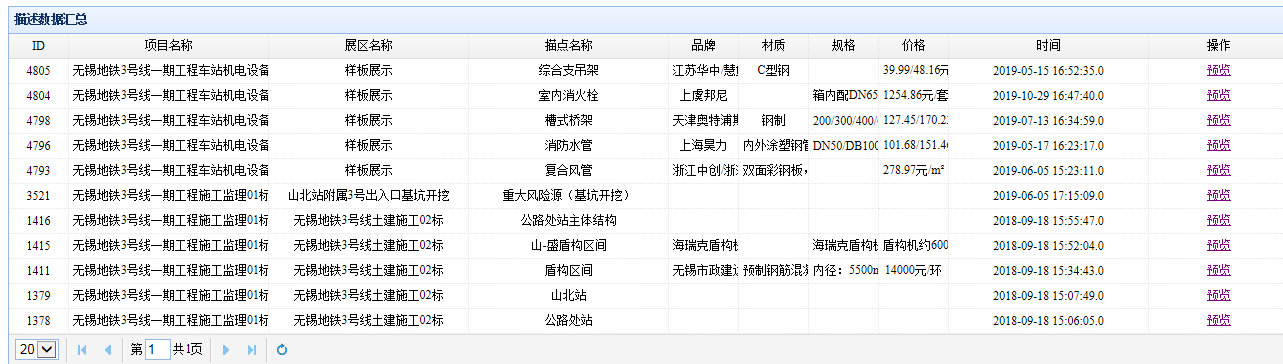Click the 展区名称 column header

pos(368,46)
